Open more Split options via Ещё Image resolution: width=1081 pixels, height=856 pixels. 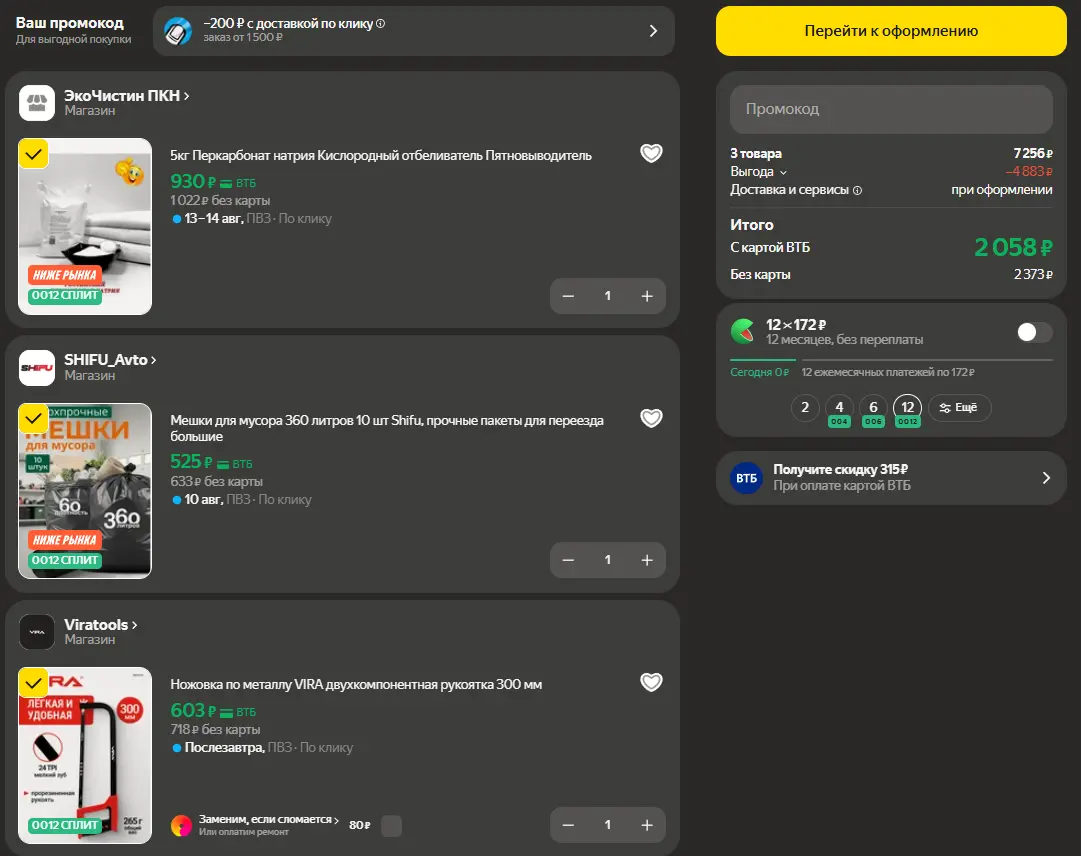coord(960,407)
